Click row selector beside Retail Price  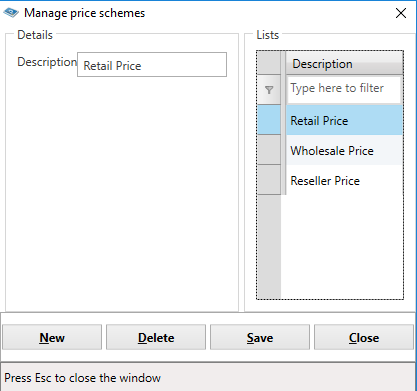click(269, 120)
